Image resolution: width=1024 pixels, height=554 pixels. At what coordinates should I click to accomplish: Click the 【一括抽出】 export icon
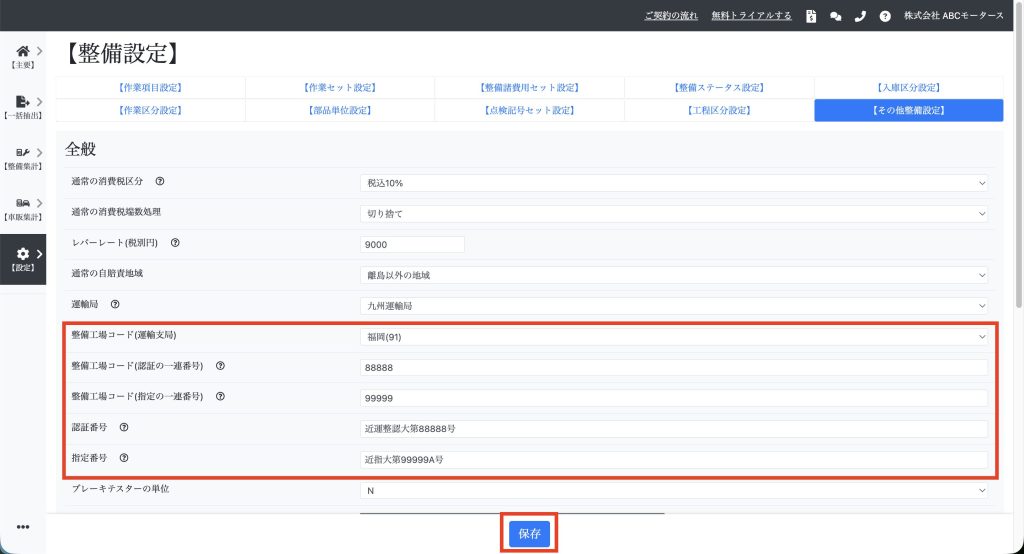coord(22,103)
